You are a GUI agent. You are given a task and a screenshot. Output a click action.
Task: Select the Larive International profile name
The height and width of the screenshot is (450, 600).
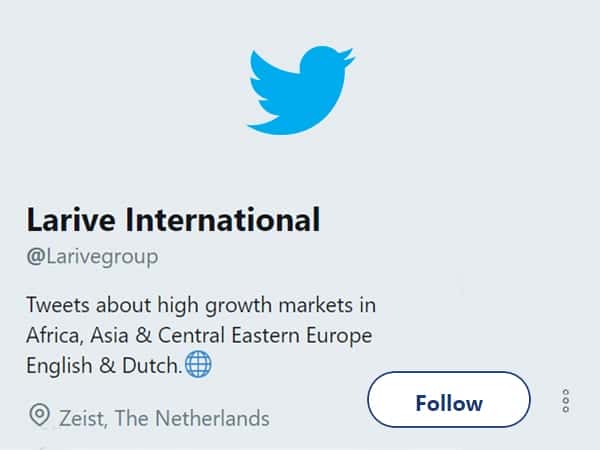[173, 219]
